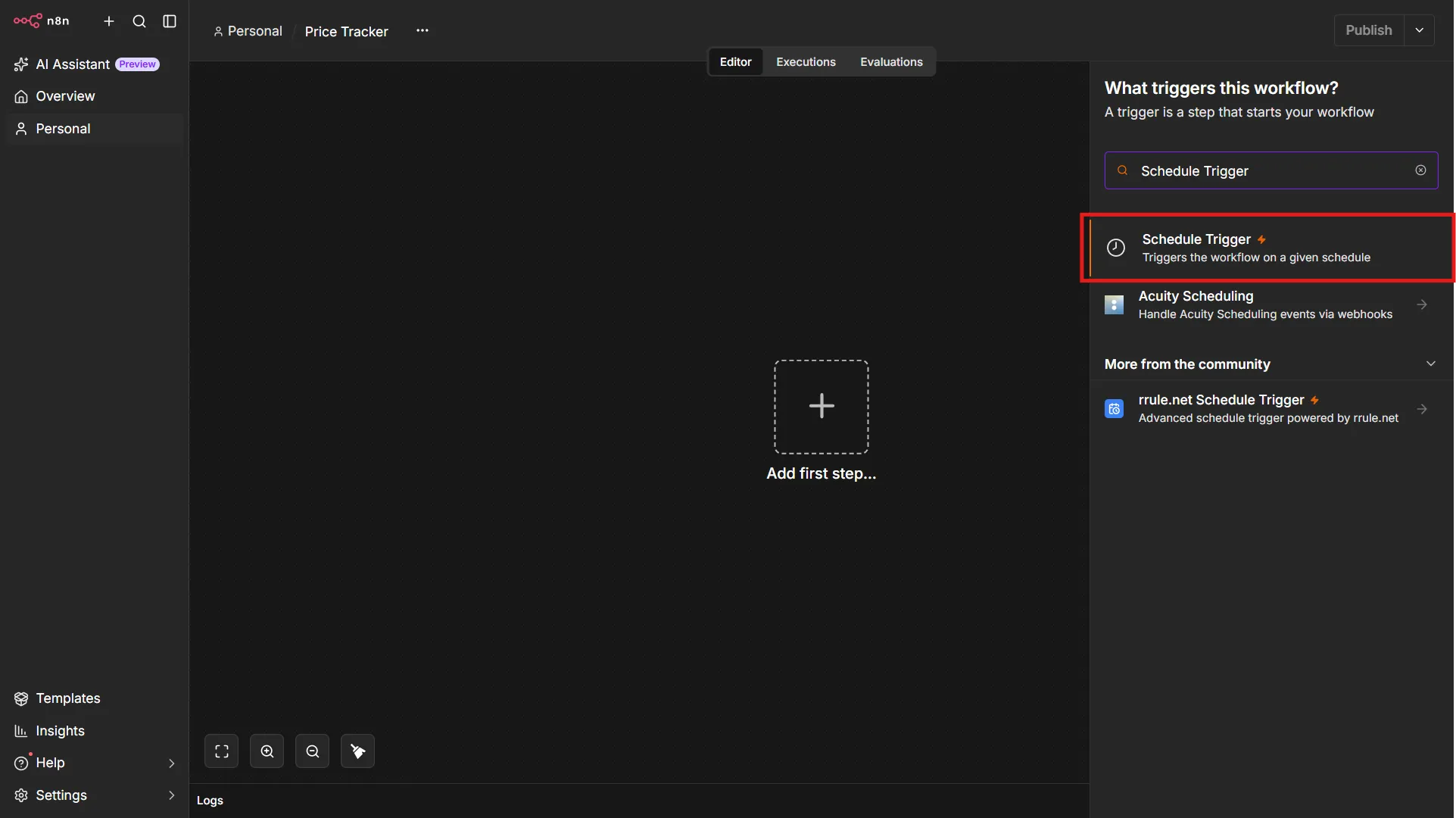
Task: Open Insights page
Action: point(94,731)
